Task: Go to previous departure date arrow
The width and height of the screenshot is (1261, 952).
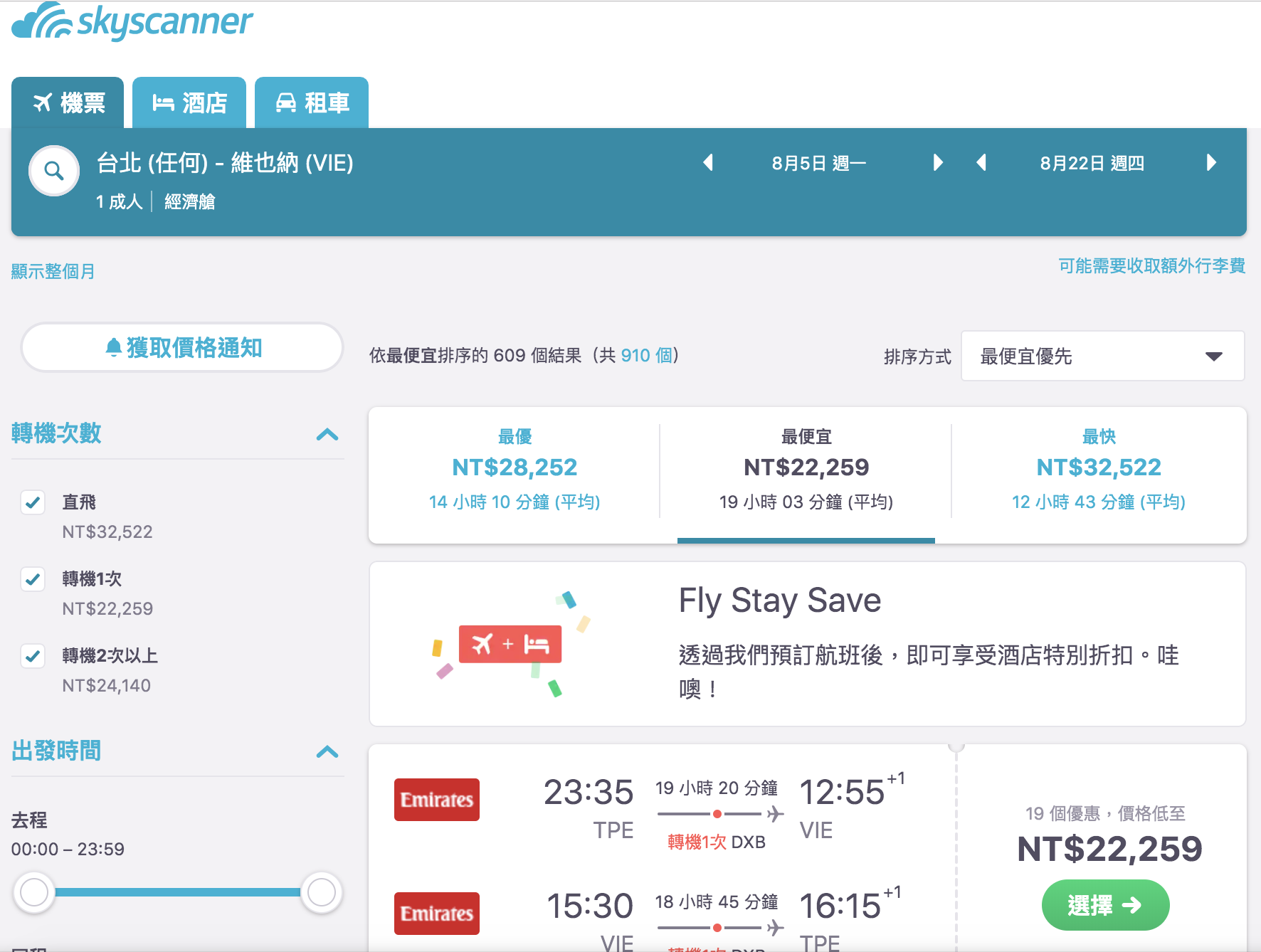Action: click(x=708, y=163)
